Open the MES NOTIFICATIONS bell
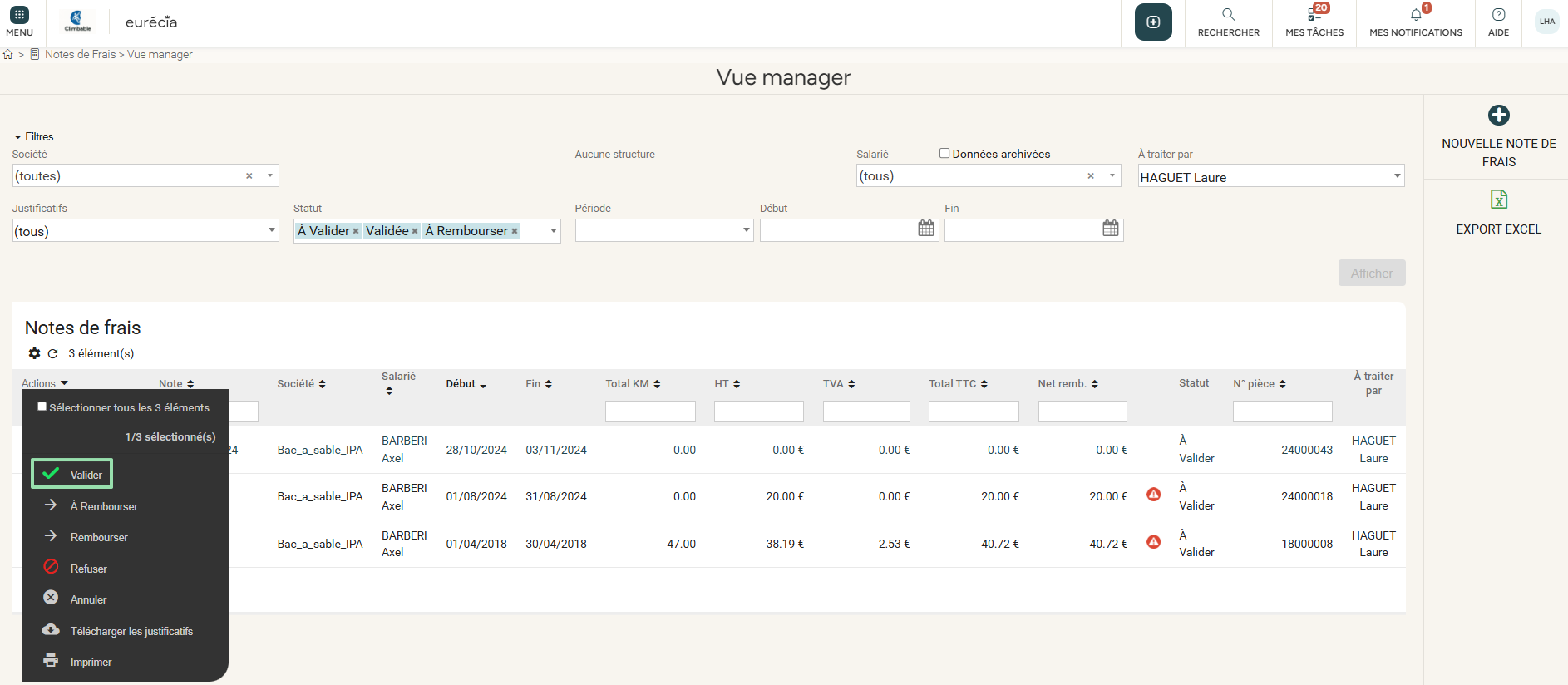This screenshot has height=685, width=1568. tap(1415, 15)
